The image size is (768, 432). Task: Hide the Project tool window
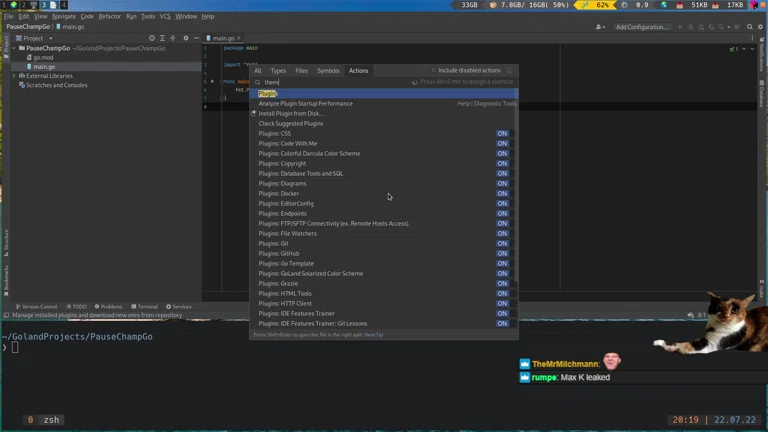pos(196,38)
